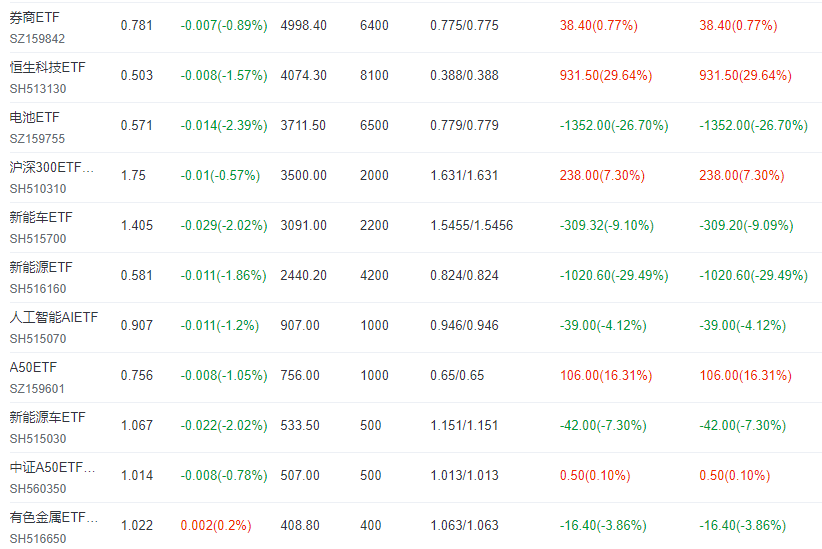Image resolution: width=822 pixels, height=549 pixels.
Task: Click market value 3500.00
Action: pyautogui.click(x=304, y=176)
